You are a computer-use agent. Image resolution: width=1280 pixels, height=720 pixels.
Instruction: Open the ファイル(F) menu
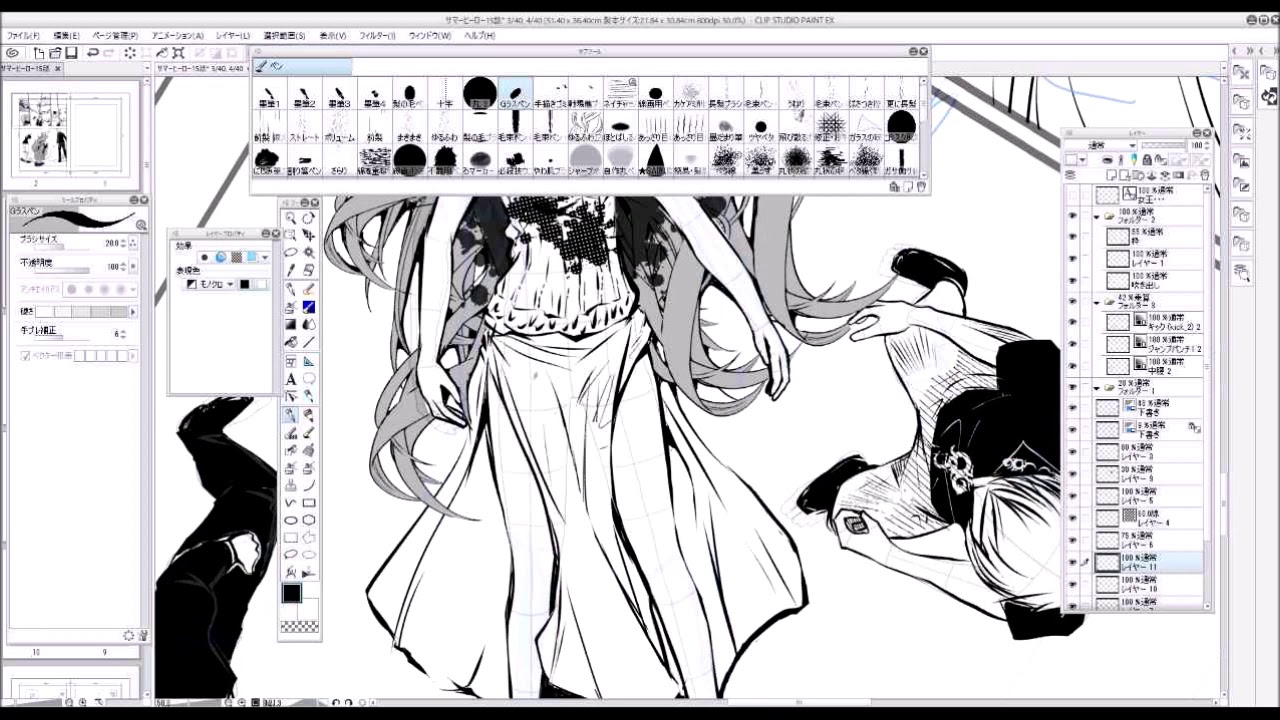click(24, 36)
